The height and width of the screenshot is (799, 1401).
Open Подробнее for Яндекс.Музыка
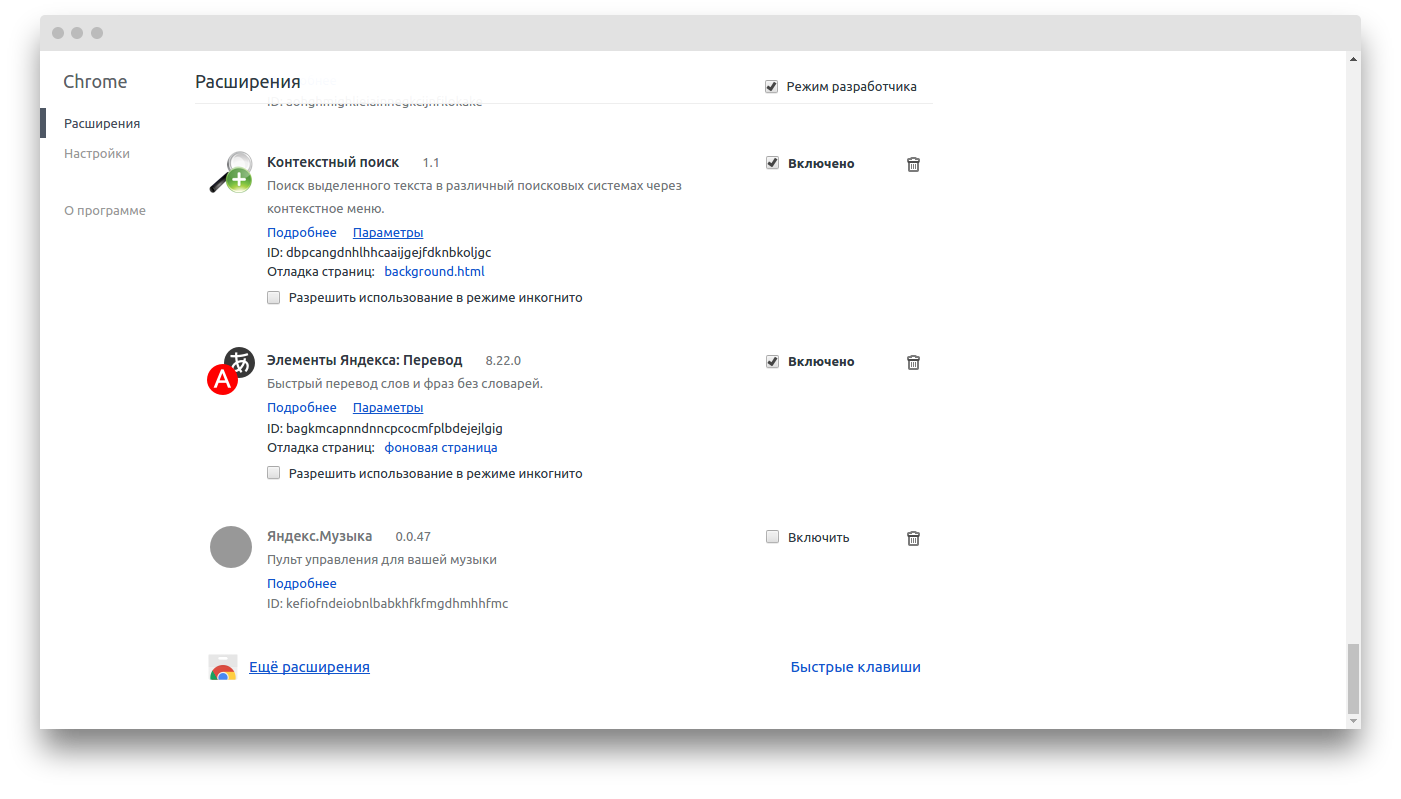[302, 583]
